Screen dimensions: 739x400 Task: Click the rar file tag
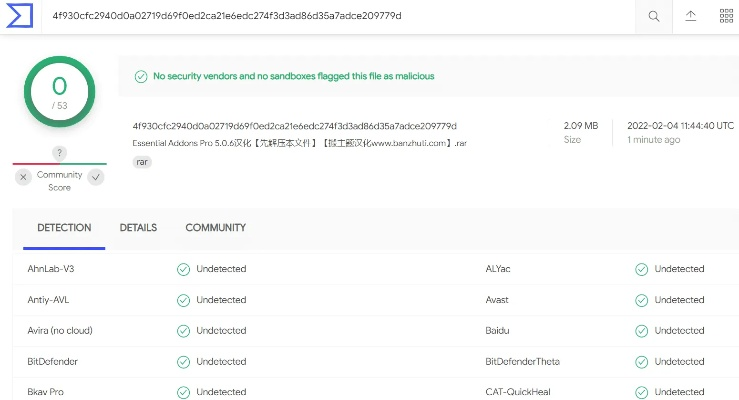(x=143, y=161)
